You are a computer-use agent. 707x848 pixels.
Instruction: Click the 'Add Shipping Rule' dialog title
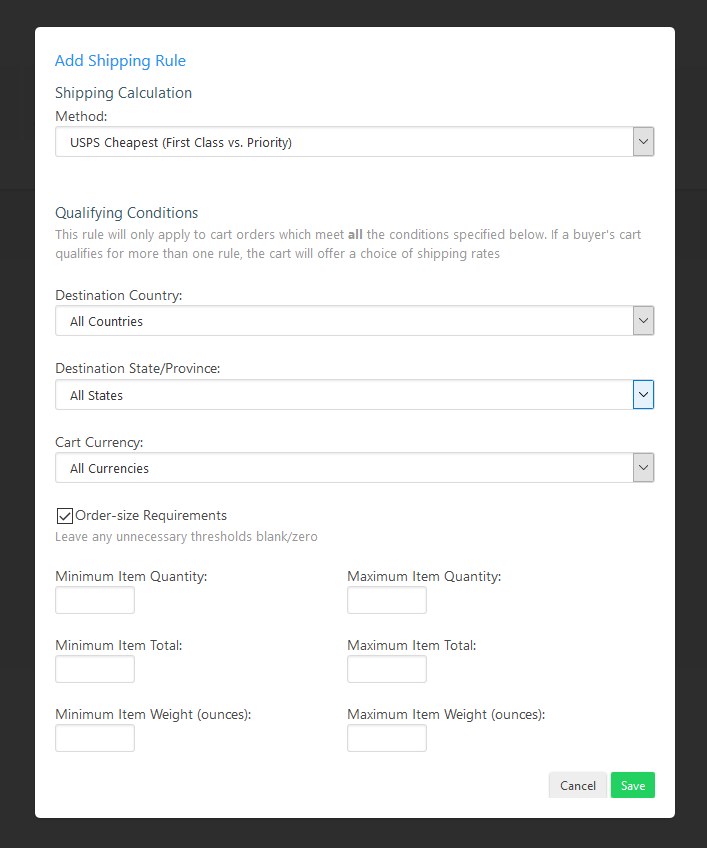click(x=120, y=61)
